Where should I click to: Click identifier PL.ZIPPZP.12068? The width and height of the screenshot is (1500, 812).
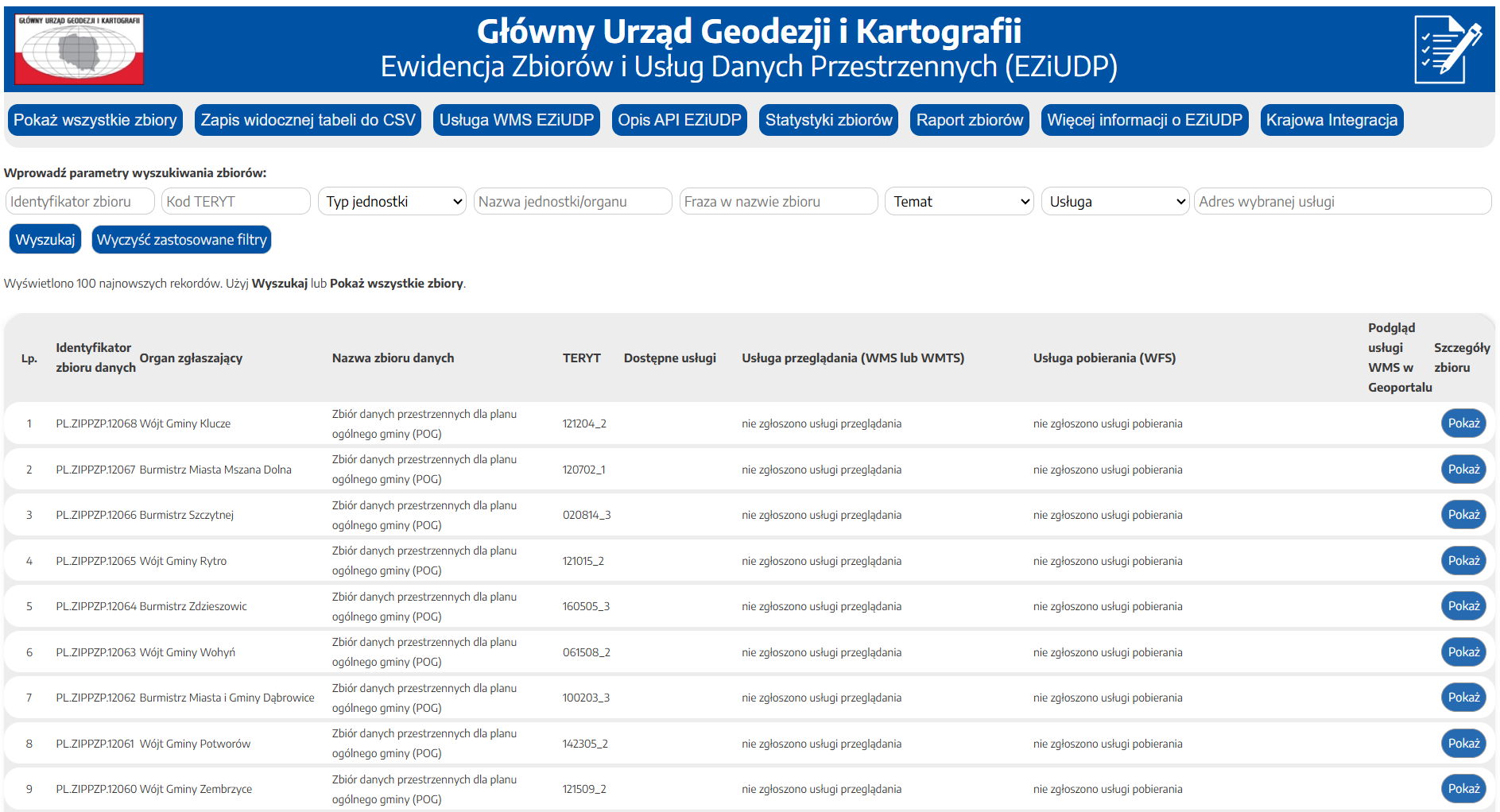(x=96, y=423)
